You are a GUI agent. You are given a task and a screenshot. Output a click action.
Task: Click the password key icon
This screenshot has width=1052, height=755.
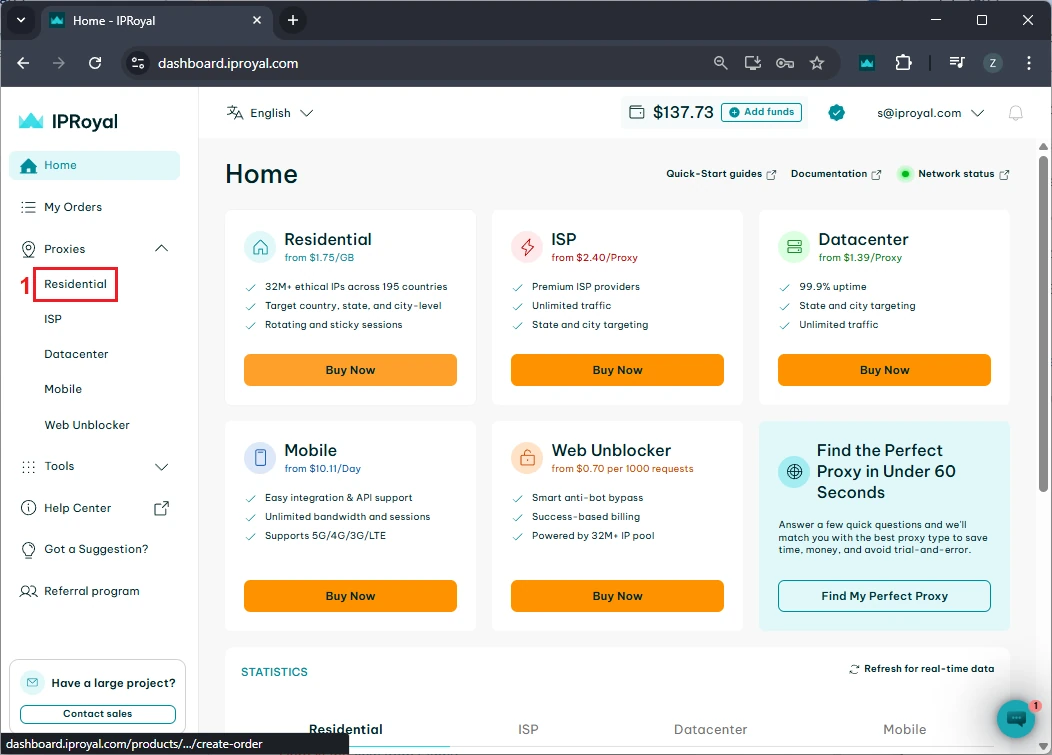pyautogui.click(x=785, y=63)
